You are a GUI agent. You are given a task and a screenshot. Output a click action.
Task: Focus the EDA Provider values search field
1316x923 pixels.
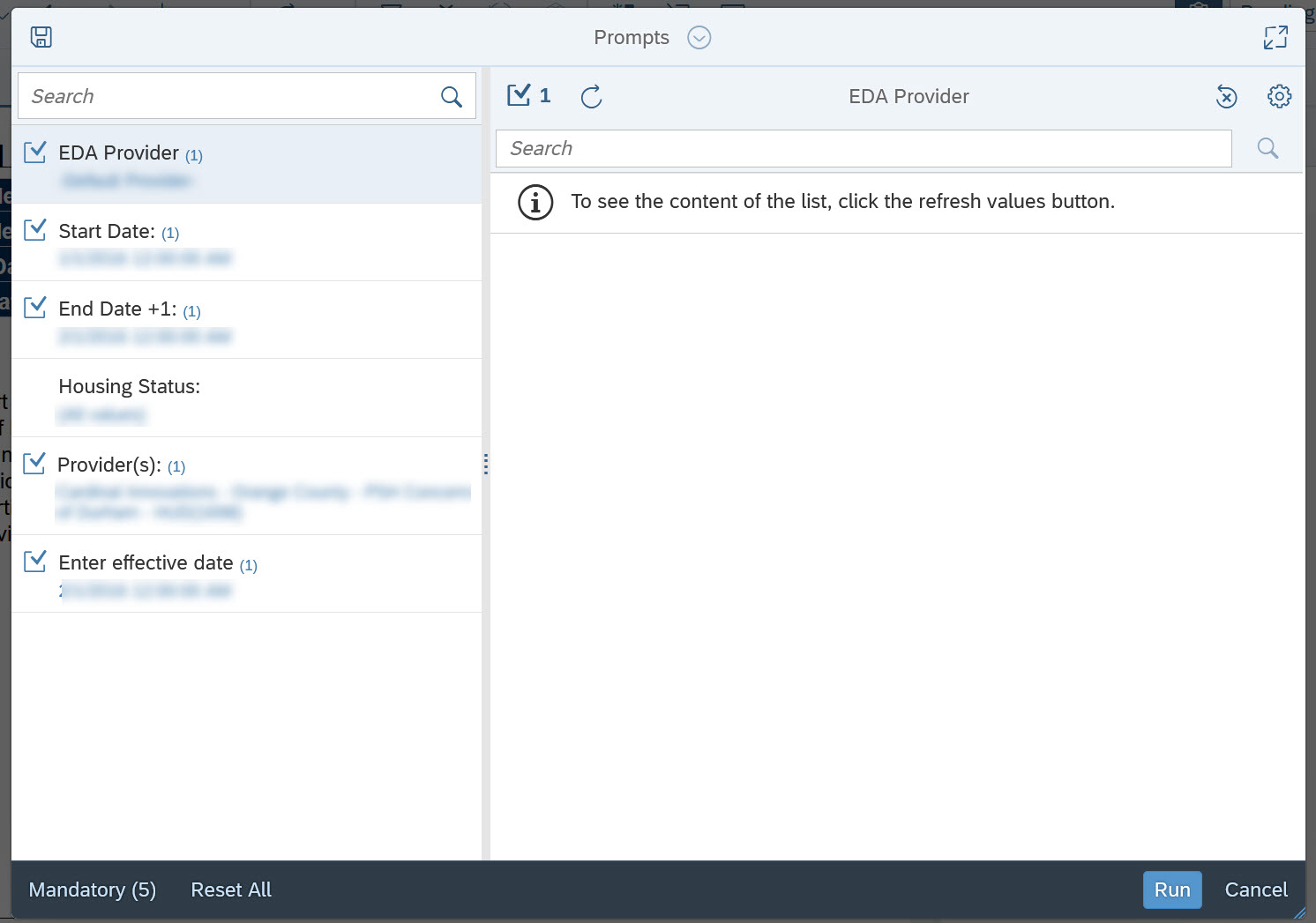pyautogui.click(x=864, y=148)
